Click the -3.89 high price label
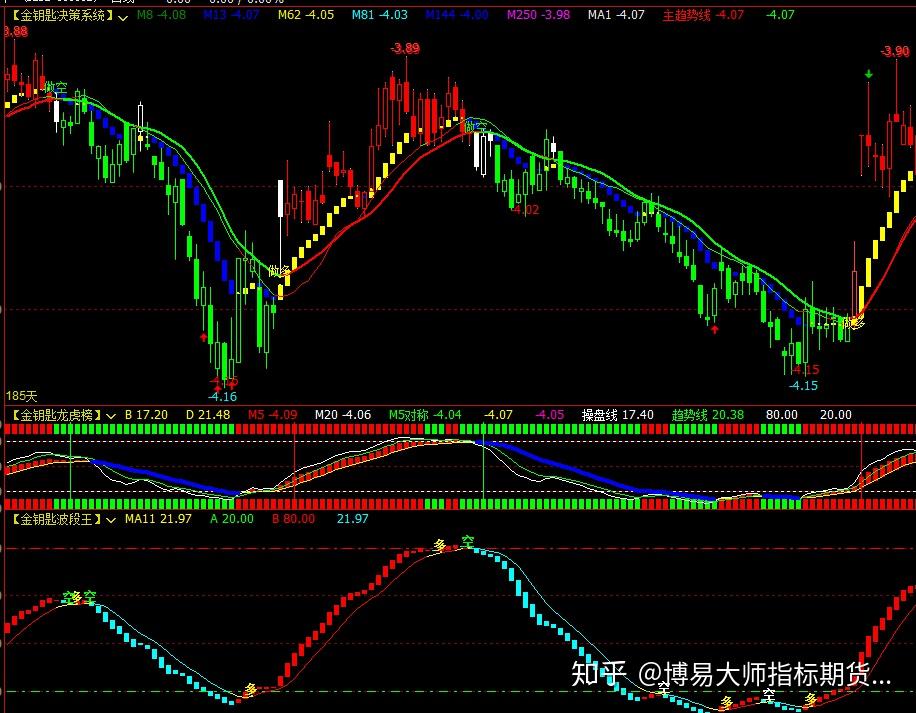This screenshot has width=916, height=713. coord(405,48)
